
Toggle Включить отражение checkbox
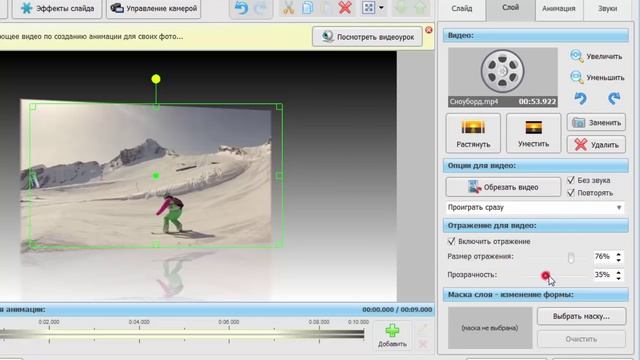coord(451,241)
